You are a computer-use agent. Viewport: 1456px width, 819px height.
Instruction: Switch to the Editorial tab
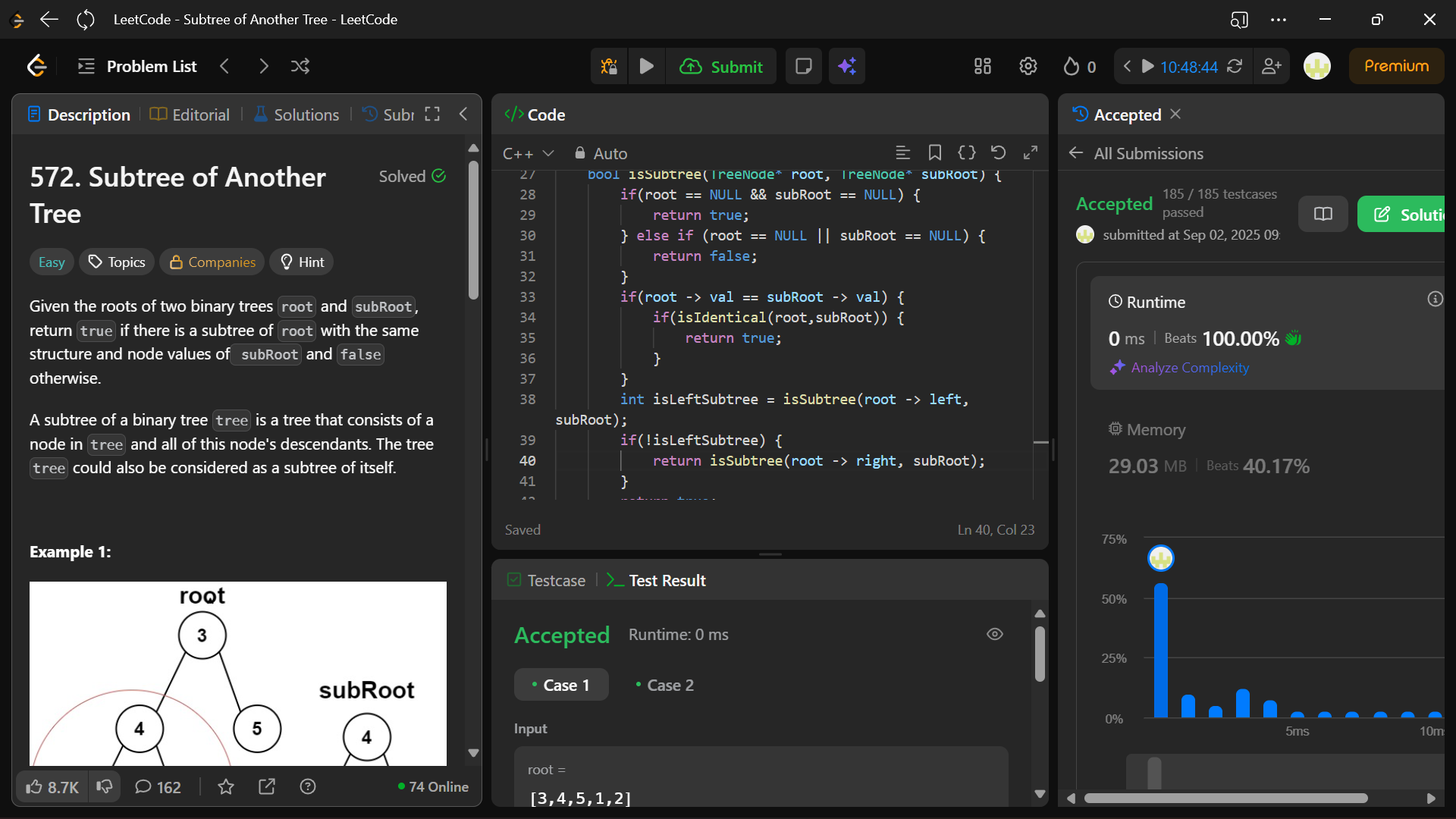point(190,115)
